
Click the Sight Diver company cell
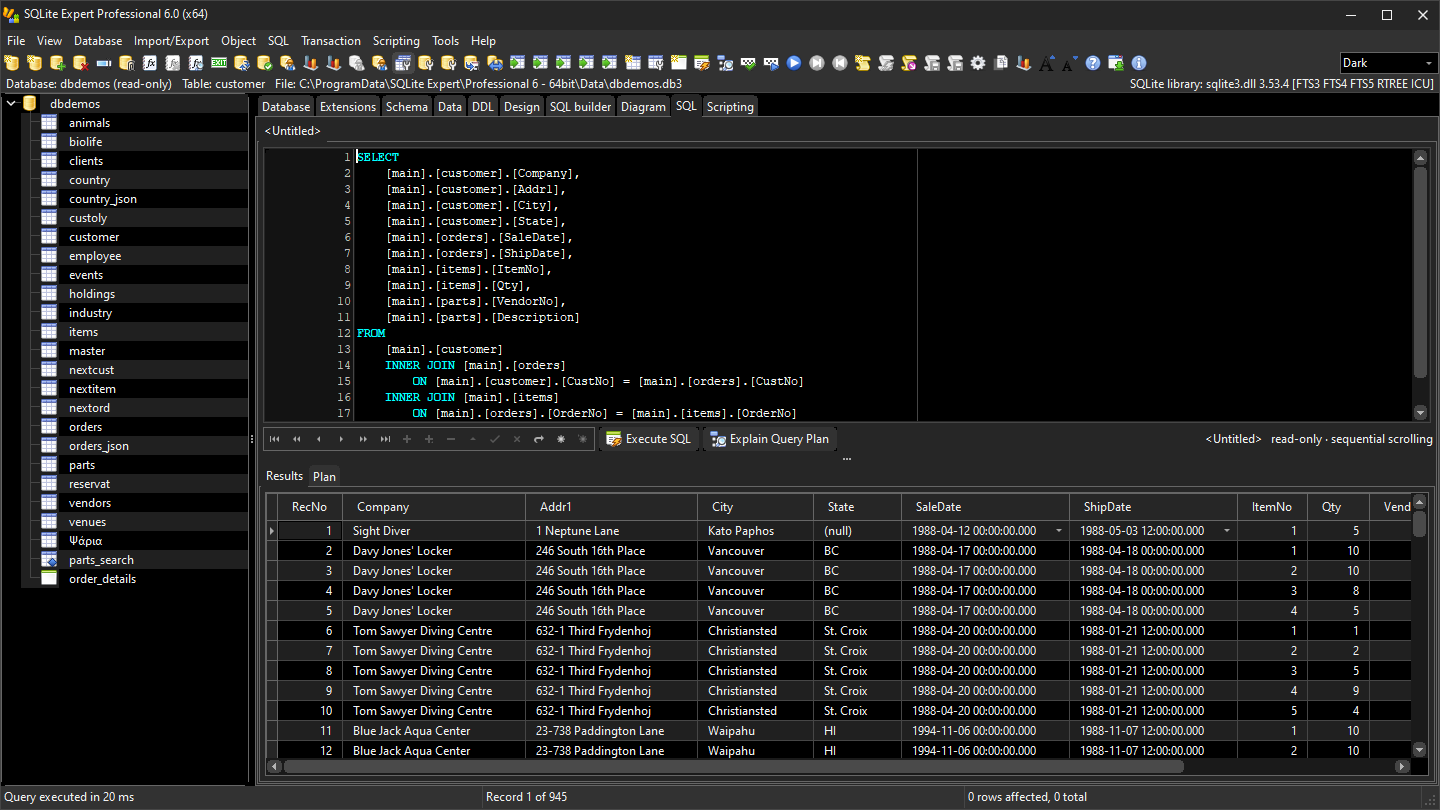(434, 531)
